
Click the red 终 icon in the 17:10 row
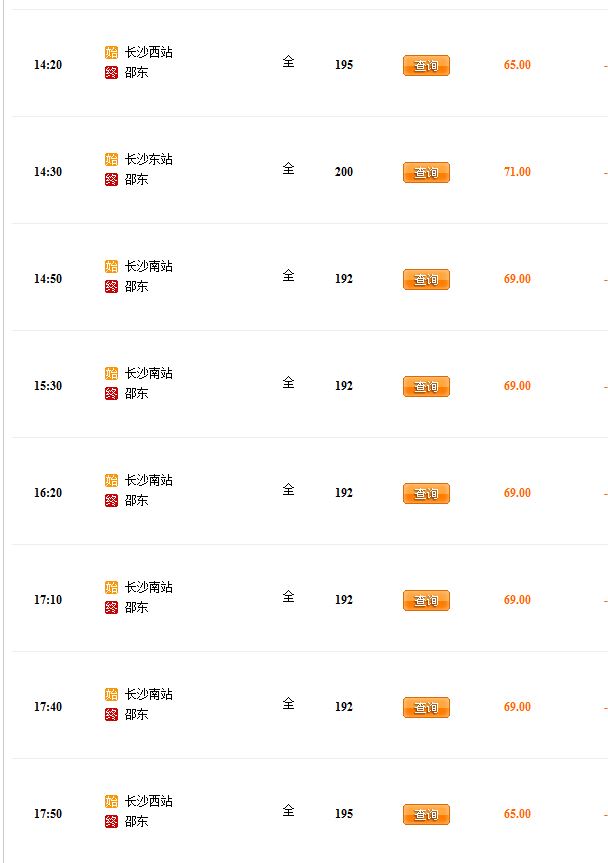click(x=111, y=608)
